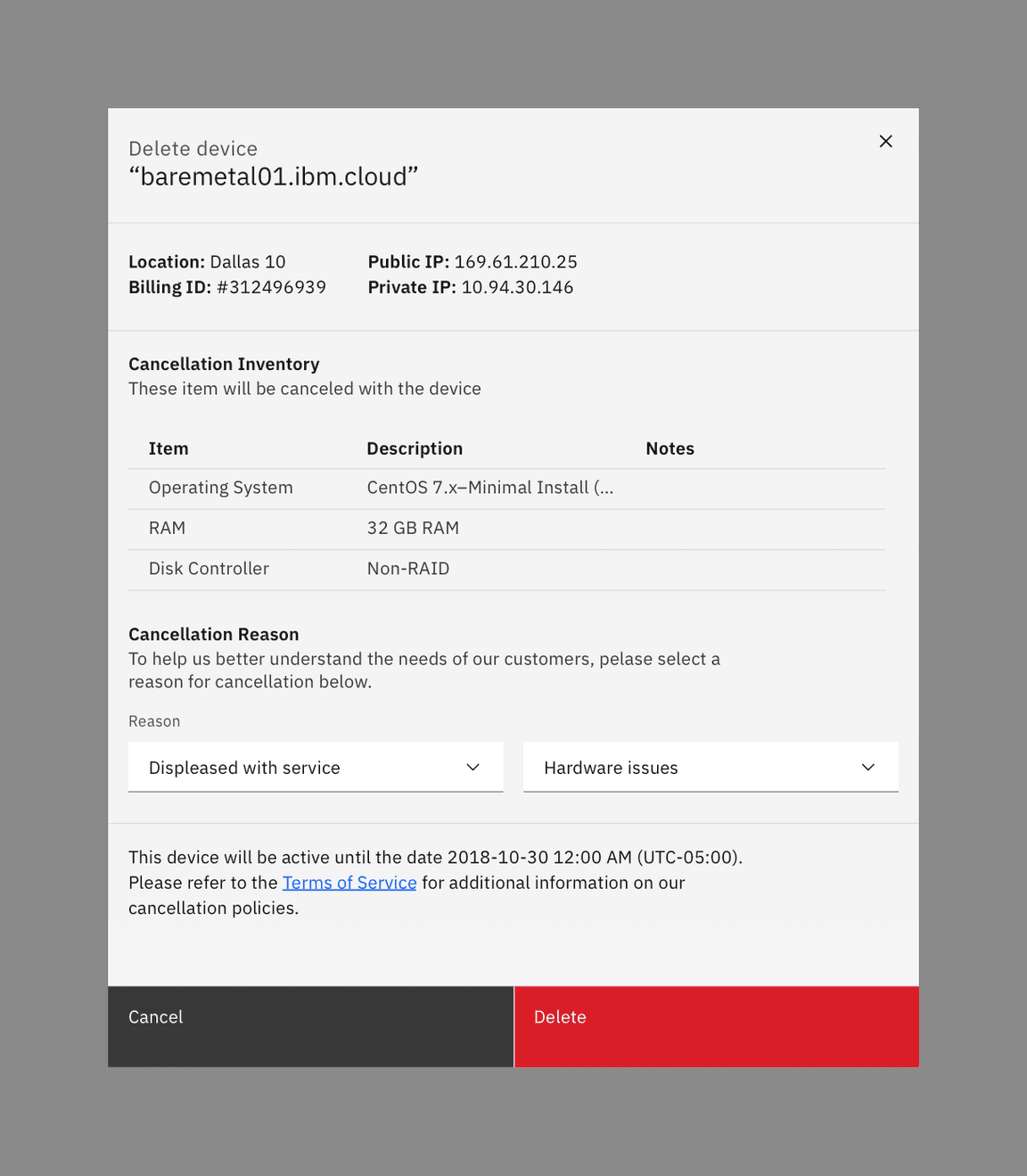Open the Terms of Service link
Viewport: 1027px width, 1176px height.
(349, 883)
